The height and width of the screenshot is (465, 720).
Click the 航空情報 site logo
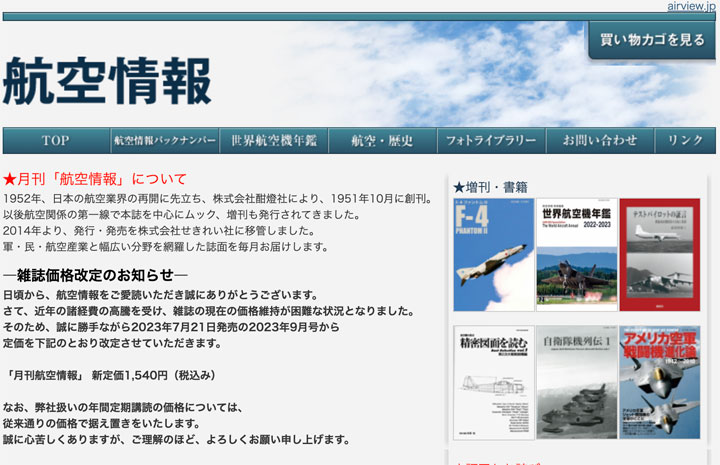coord(107,80)
